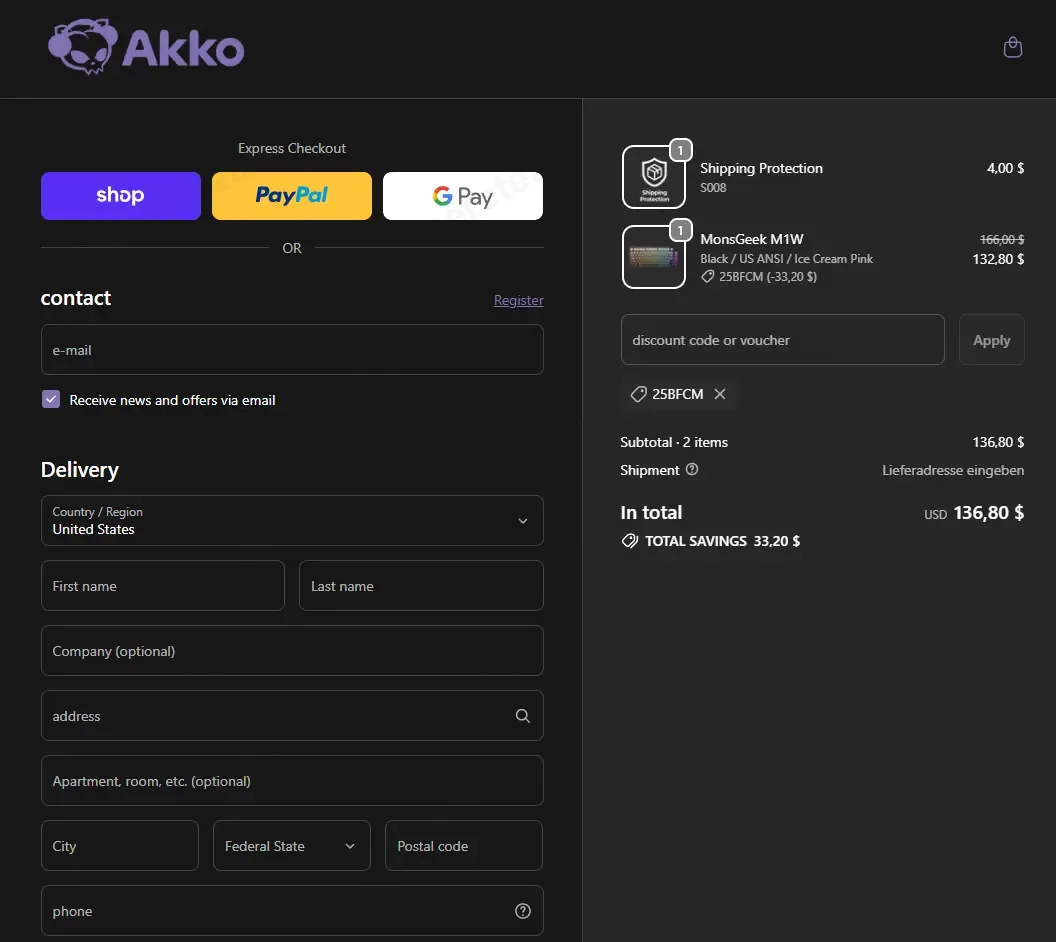Image resolution: width=1056 pixels, height=942 pixels.
Task: Click the Black / US ANSI / Ice Cream Pink text
Action: [x=786, y=259]
